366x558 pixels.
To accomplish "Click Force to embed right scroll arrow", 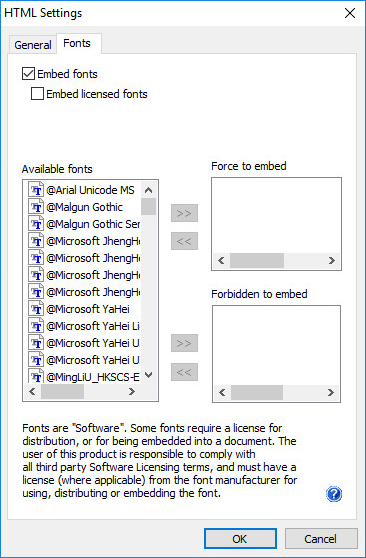I will point(331,260).
